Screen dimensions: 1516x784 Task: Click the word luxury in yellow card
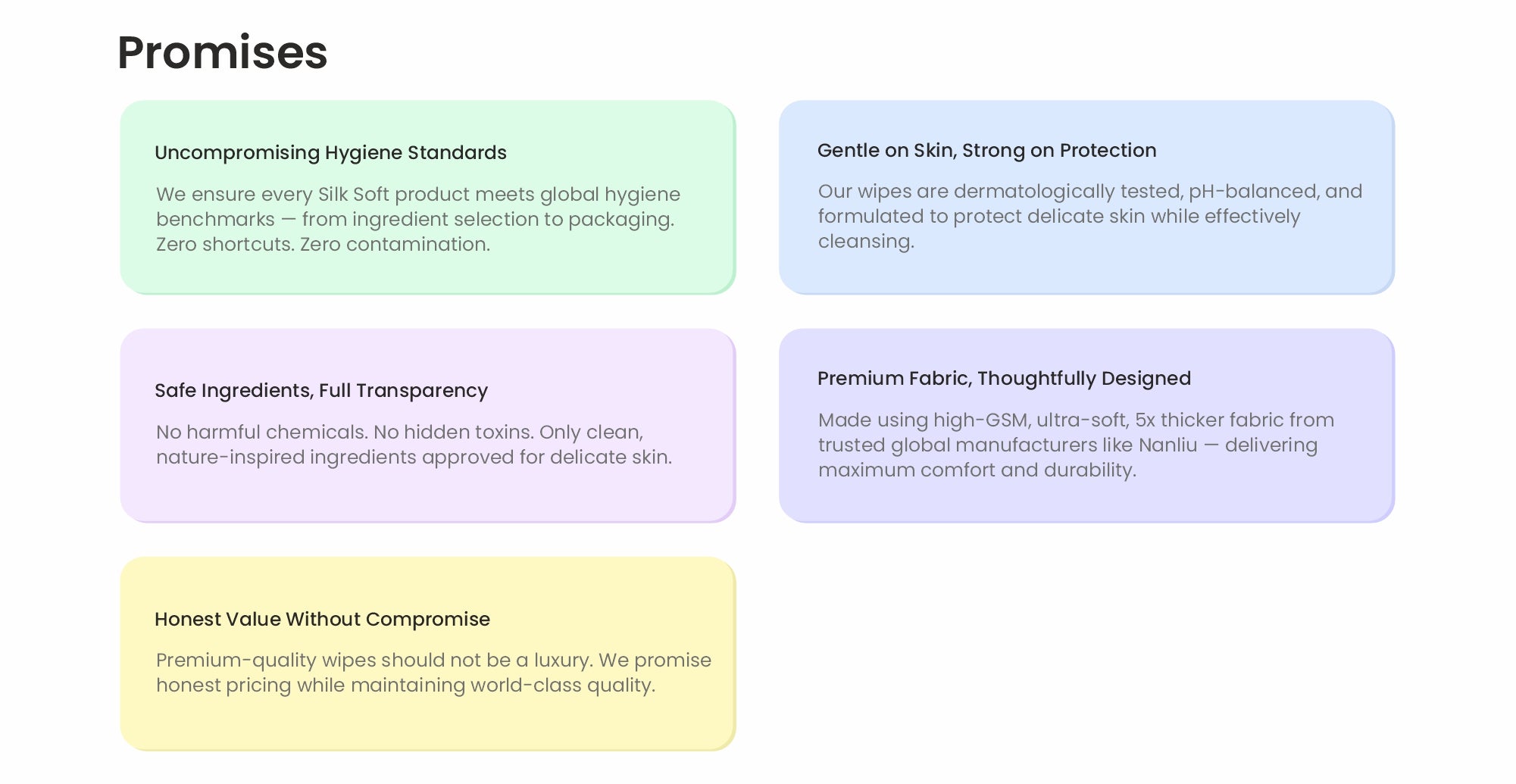561,661
